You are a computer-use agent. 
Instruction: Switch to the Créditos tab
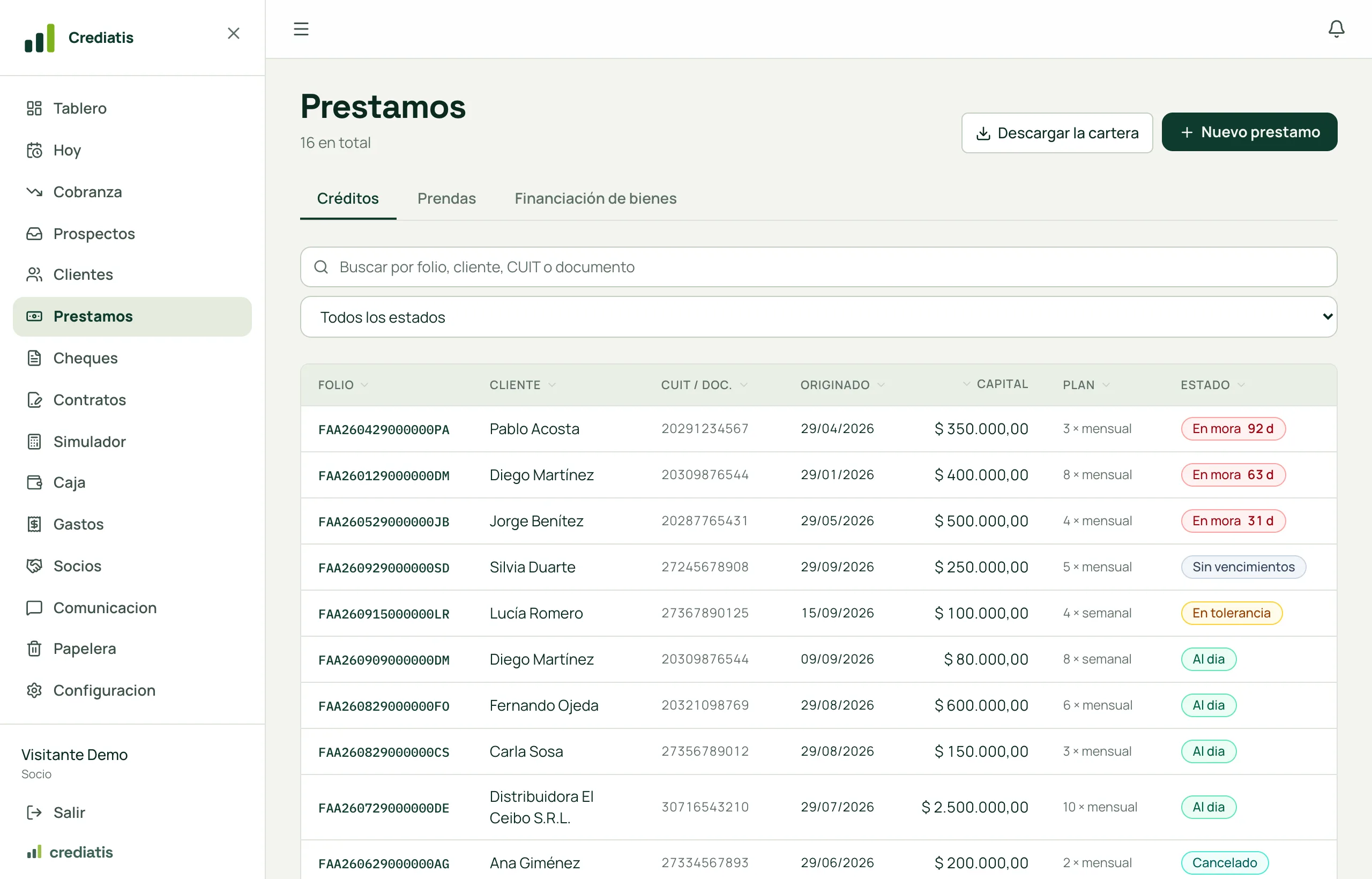[x=348, y=198]
